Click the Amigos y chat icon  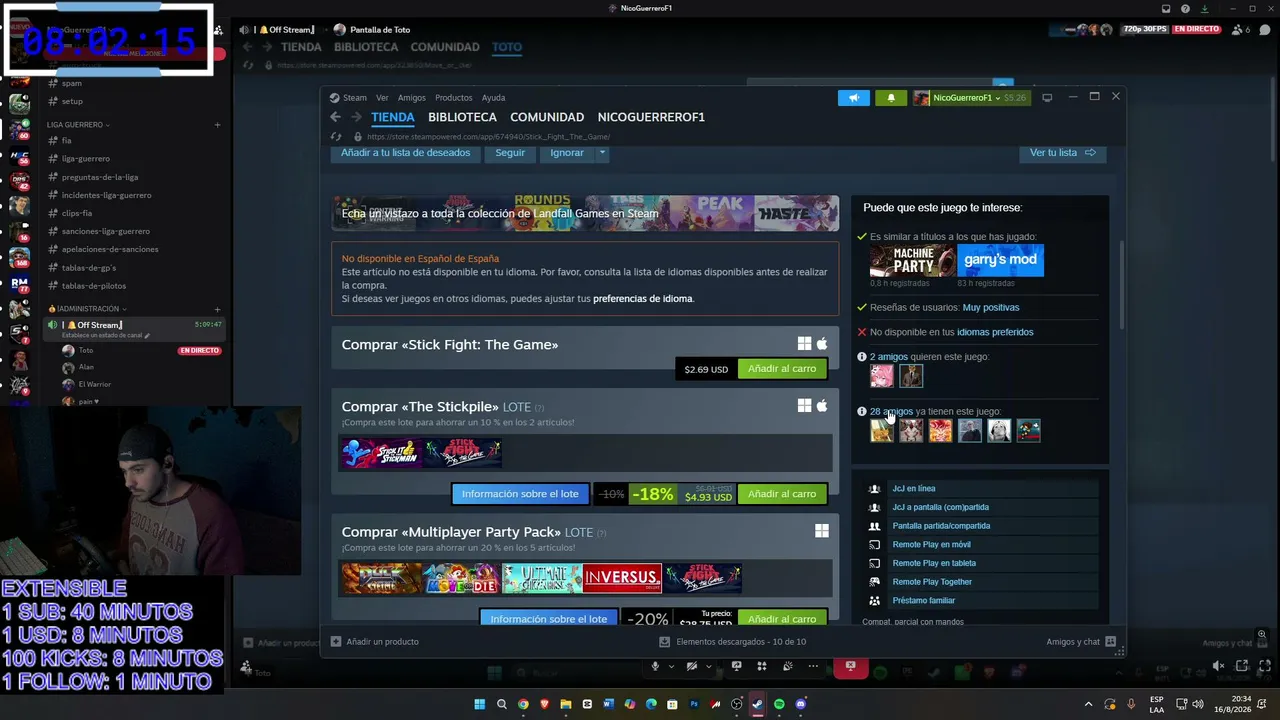pyautogui.click(x=1110, y=642)
